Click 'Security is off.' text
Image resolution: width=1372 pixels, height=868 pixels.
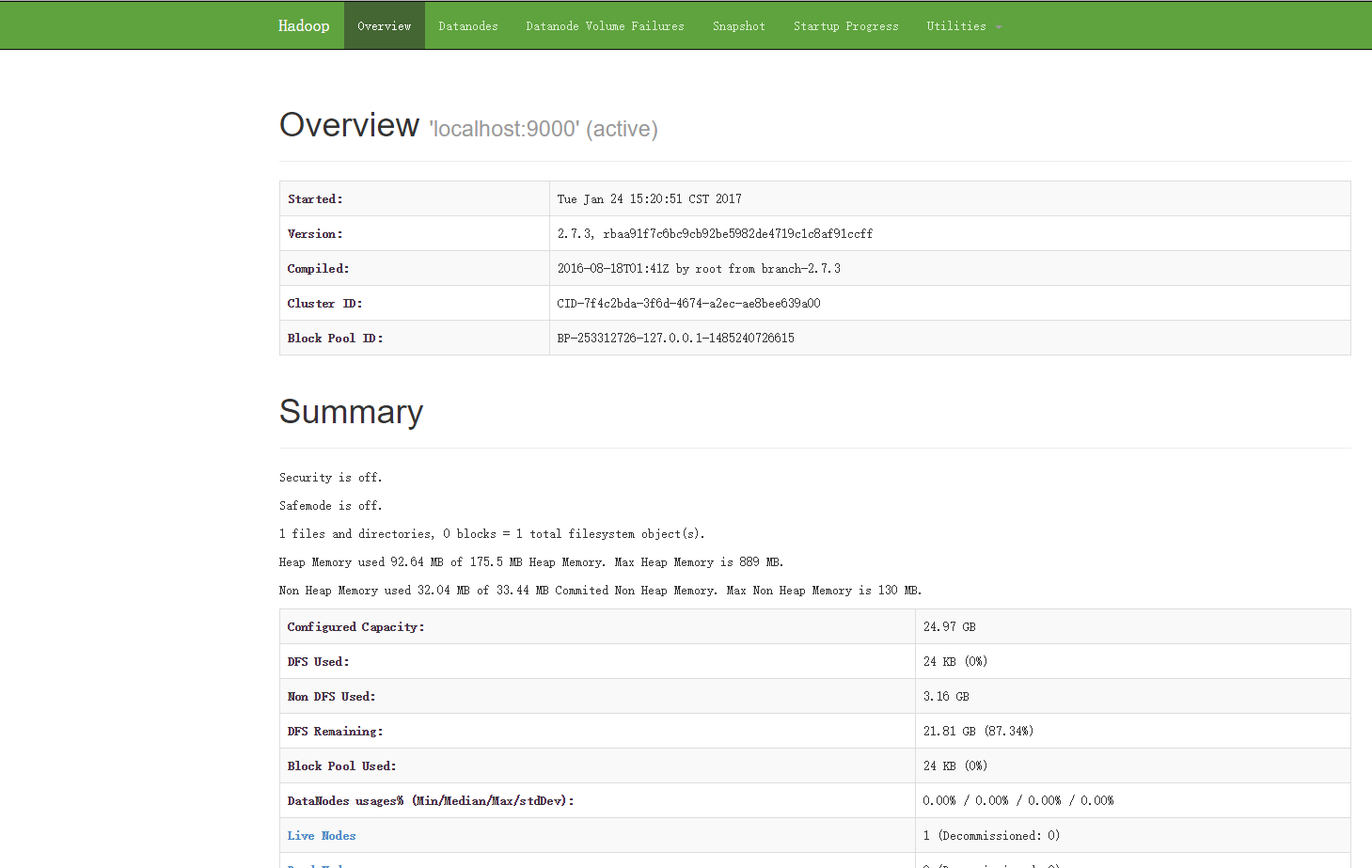331,477
